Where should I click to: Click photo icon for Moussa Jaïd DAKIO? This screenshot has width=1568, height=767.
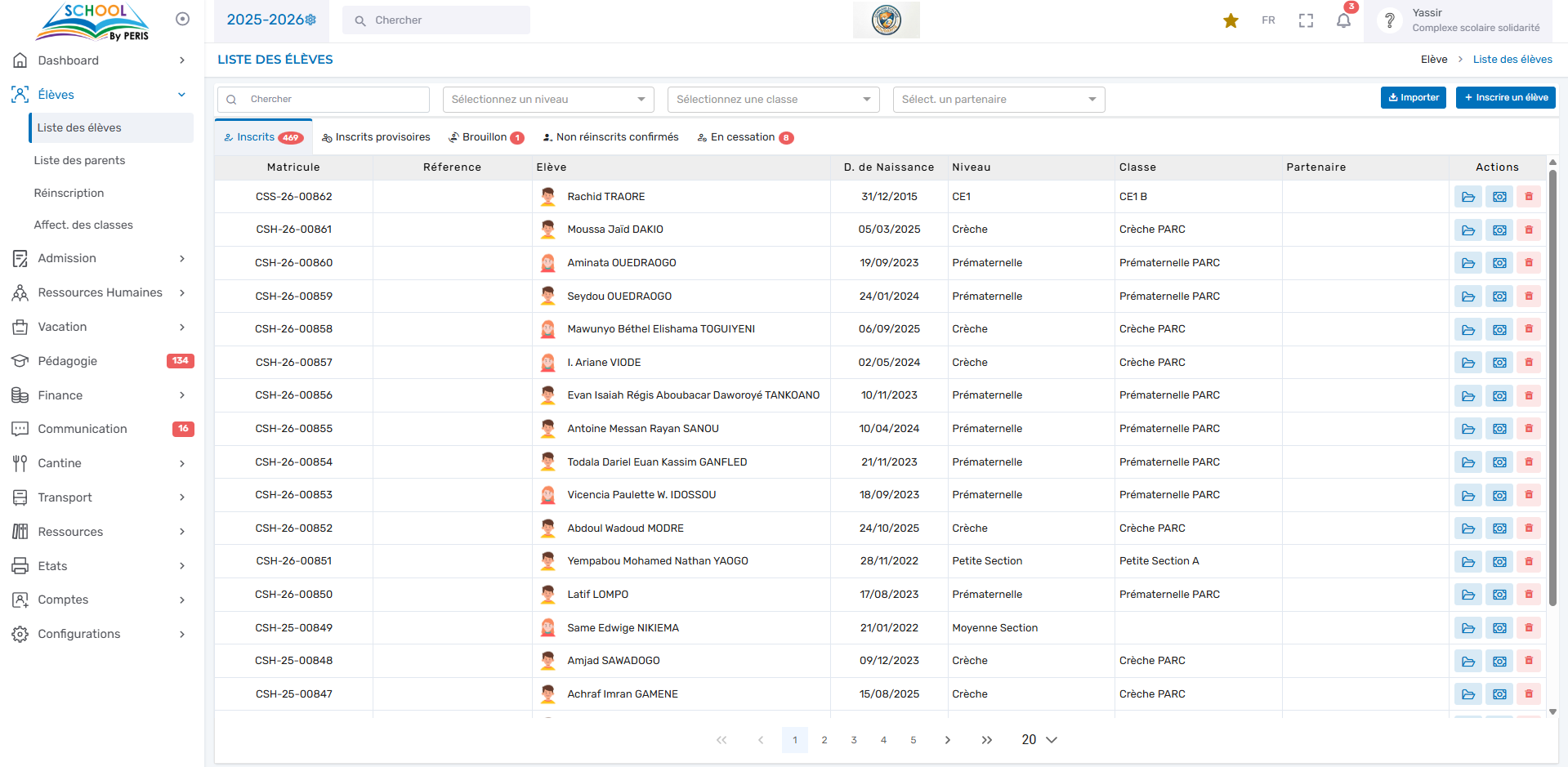[x=1499, y=230]
